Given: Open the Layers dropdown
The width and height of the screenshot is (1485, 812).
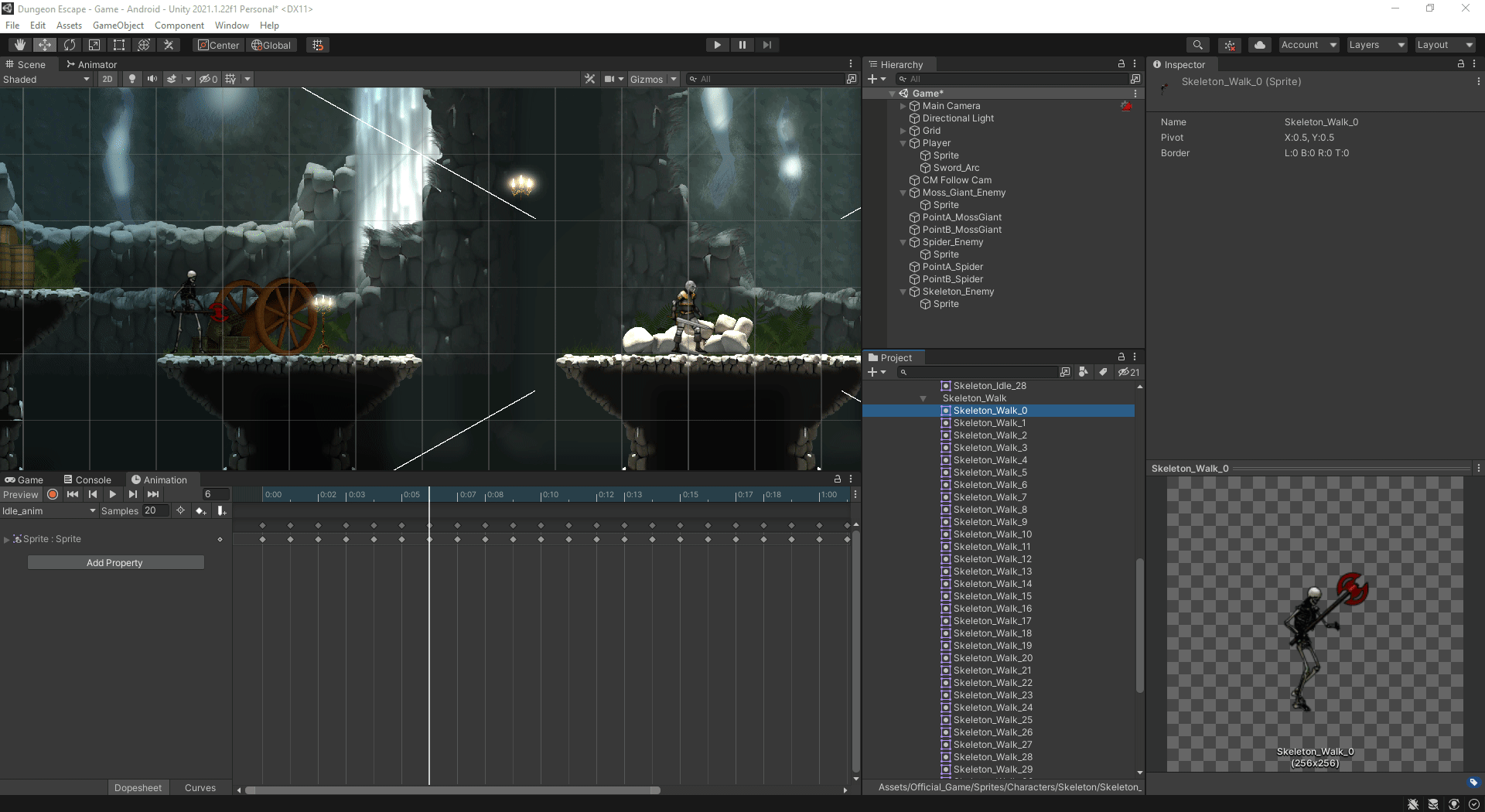Looking at the screenshot, I should 1376,45.
